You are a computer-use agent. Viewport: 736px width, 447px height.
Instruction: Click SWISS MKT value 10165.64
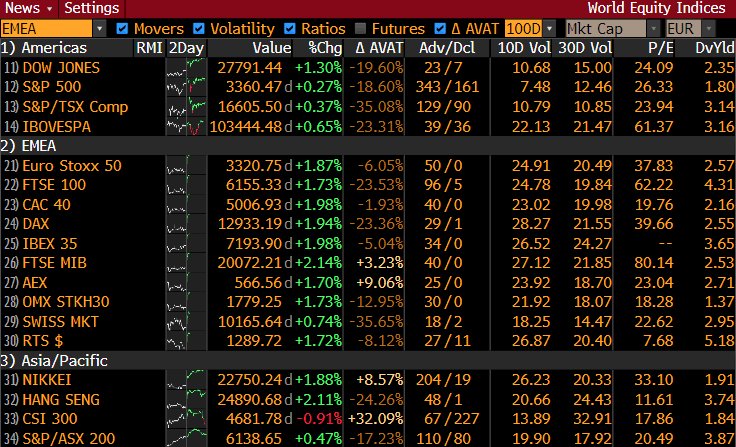point(250,322)
